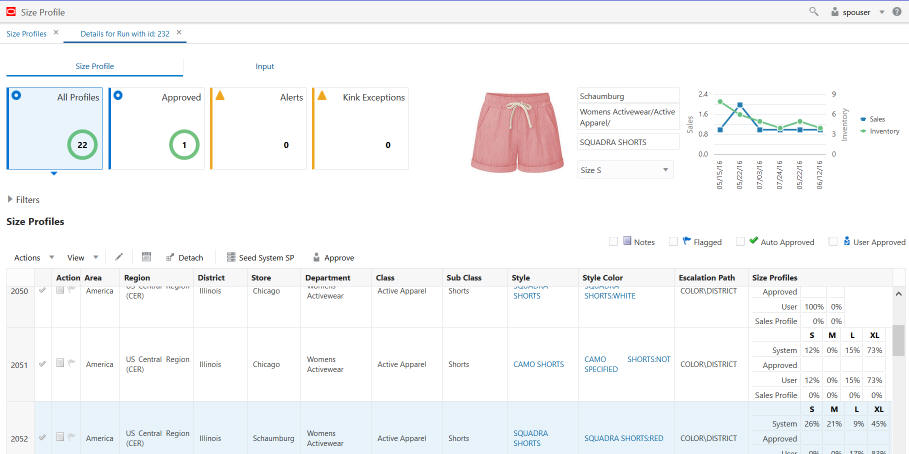
Task: Tick the action checkbox in row 2052
Action: click(60, 437)
